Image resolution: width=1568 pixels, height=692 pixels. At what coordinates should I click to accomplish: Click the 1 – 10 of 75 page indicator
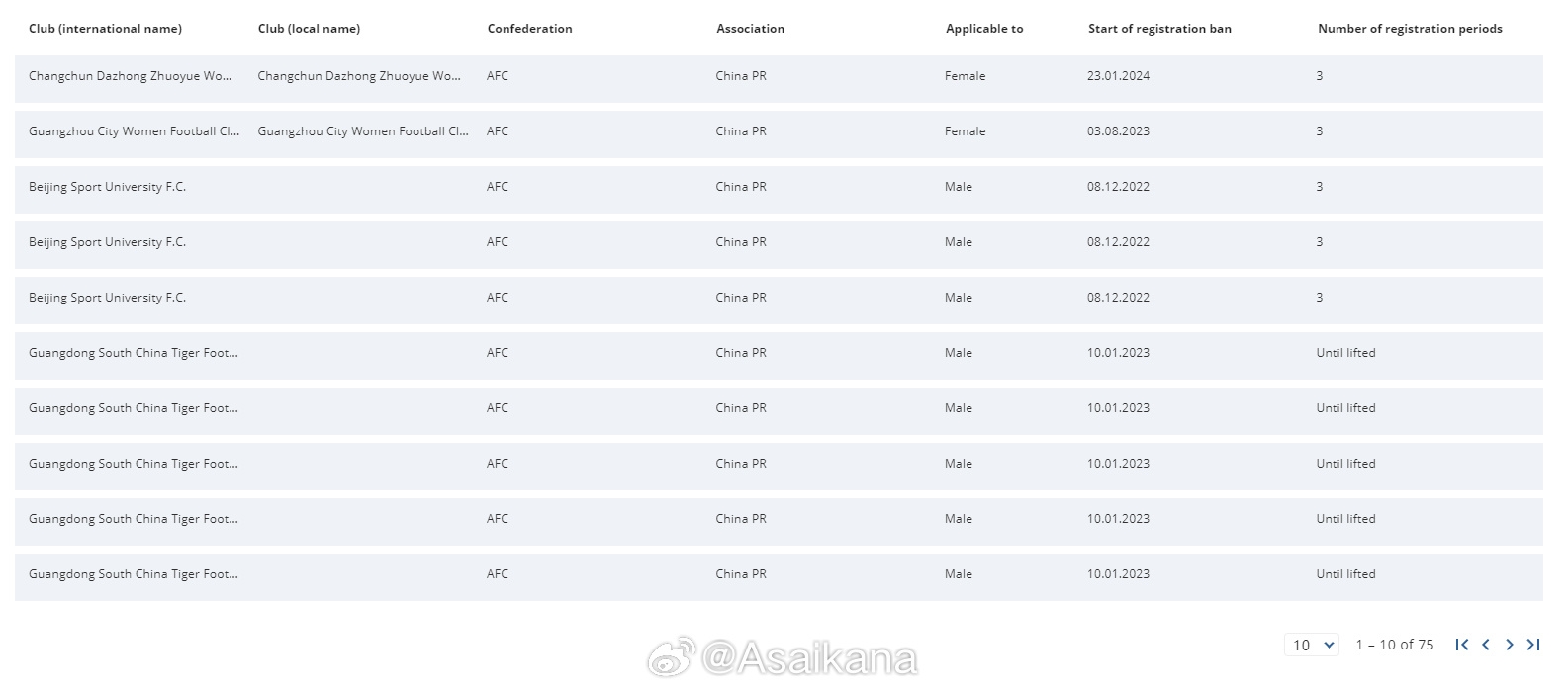[x=1394, y=645]
